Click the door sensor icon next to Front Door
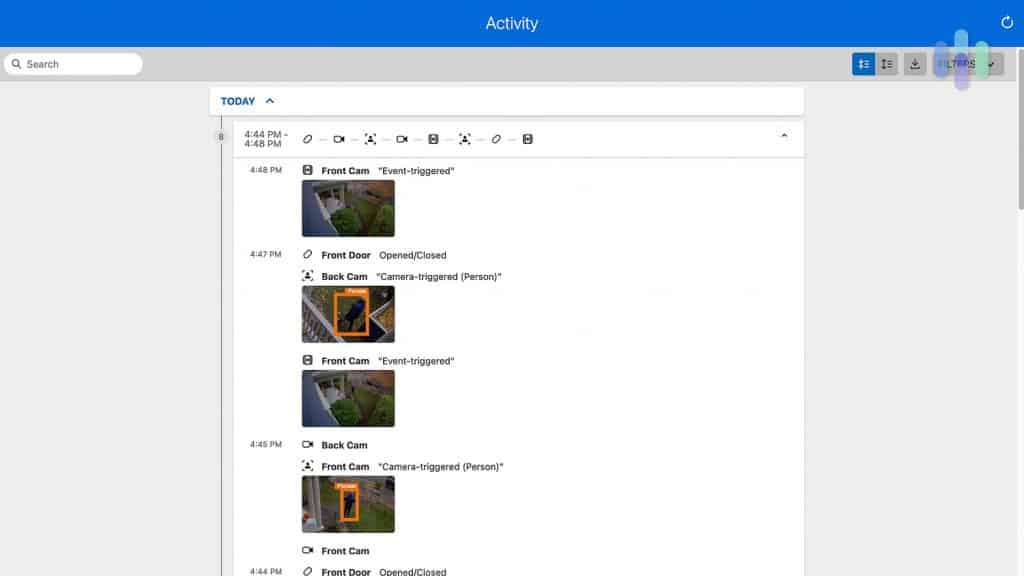Image resolution: width=1024 pixels, height=576 pixels. coord(308,255)
